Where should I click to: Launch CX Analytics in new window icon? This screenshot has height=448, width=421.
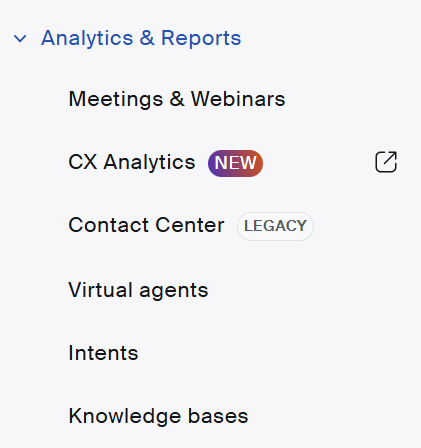click(386, 162)
